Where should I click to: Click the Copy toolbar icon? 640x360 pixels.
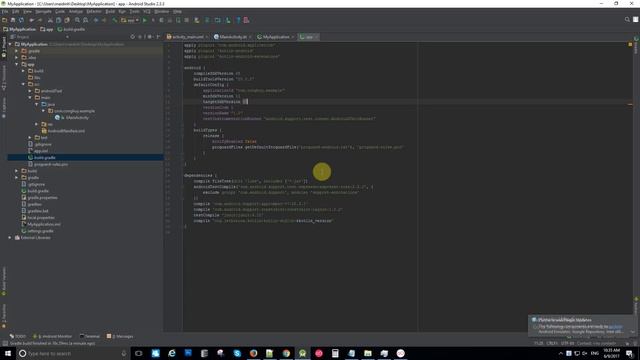pyautogui.click(x=58, y=20)
